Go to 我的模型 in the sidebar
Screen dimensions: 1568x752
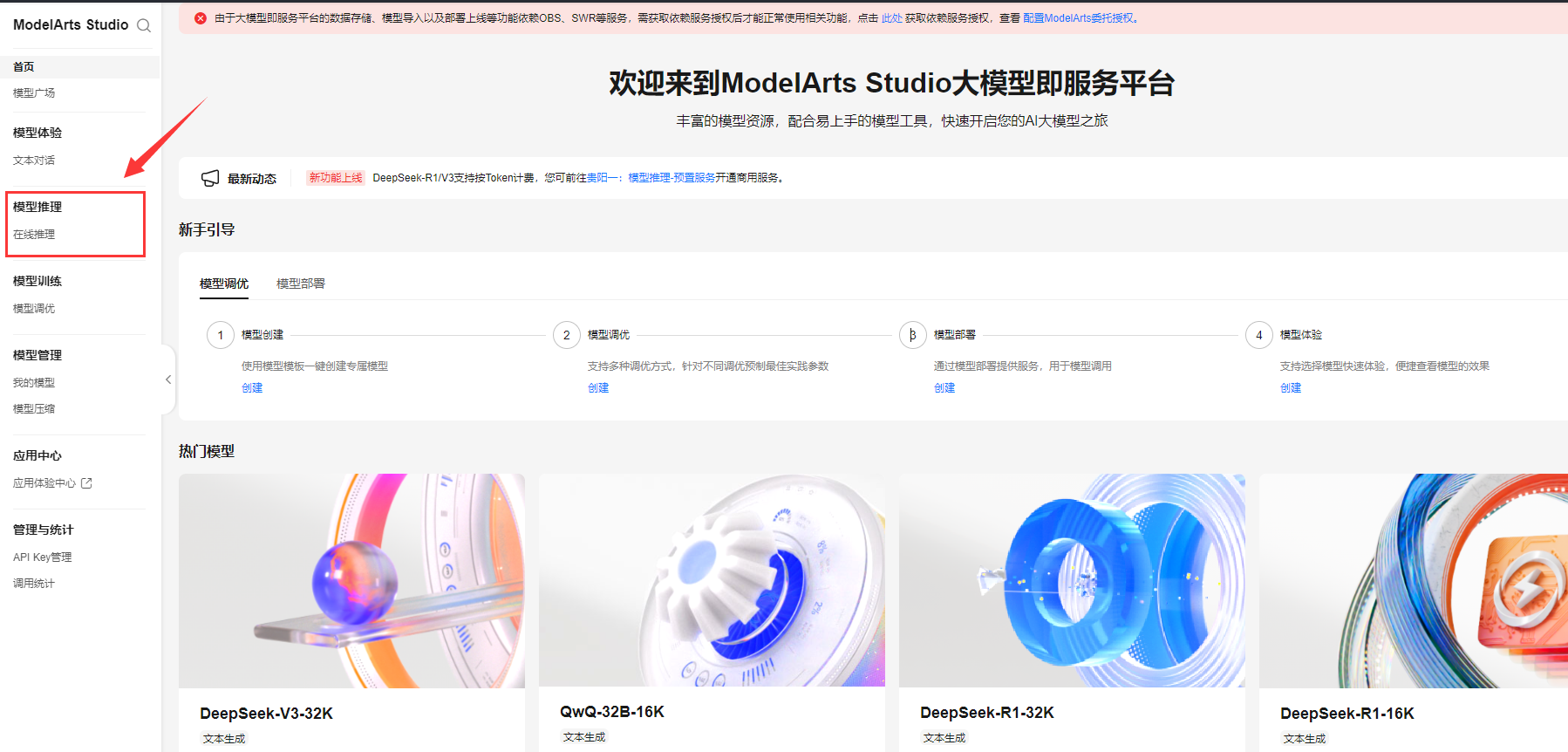(x=34, y=383)
